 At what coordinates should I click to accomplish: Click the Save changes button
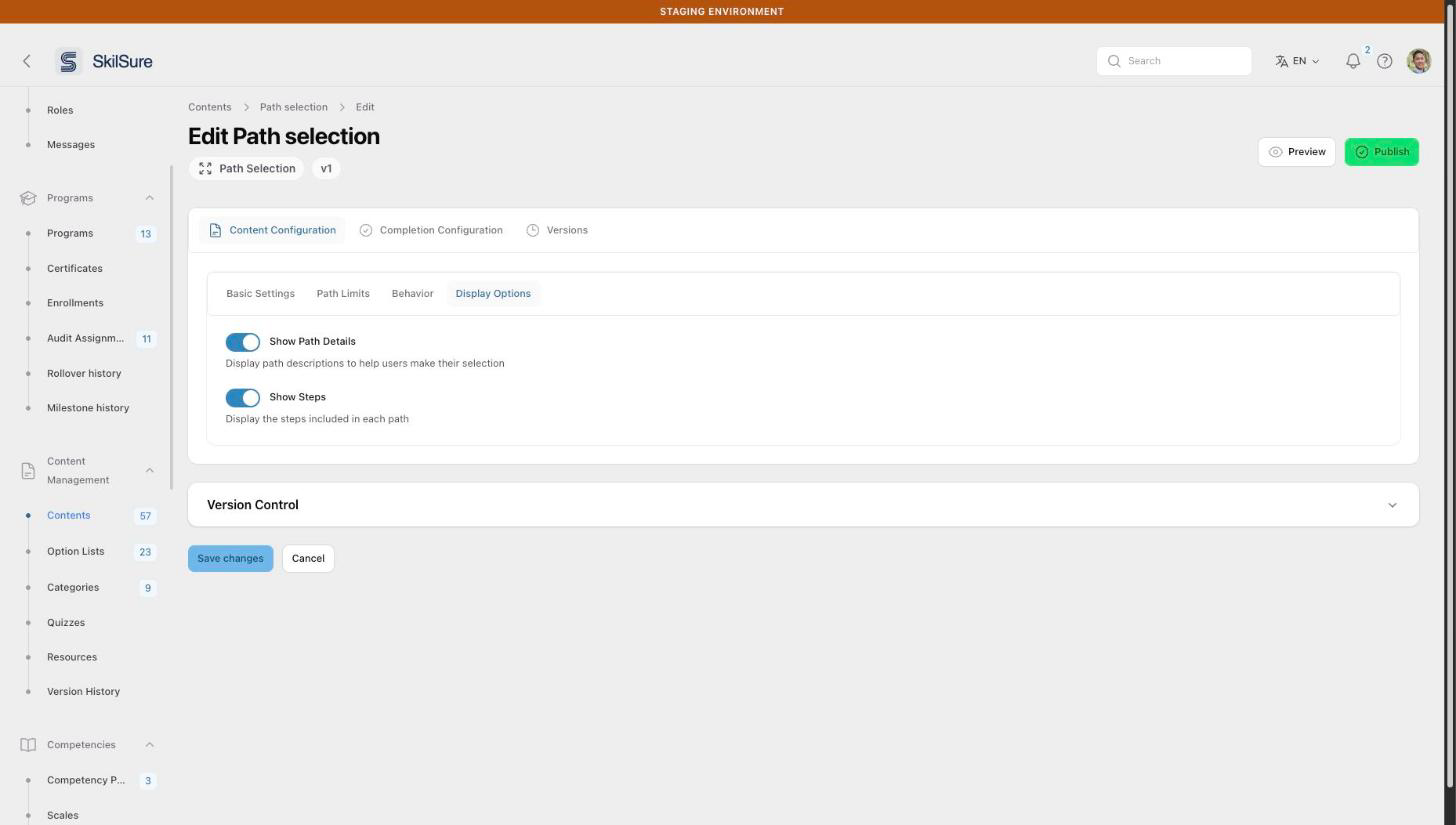click(x=230, y=559)
